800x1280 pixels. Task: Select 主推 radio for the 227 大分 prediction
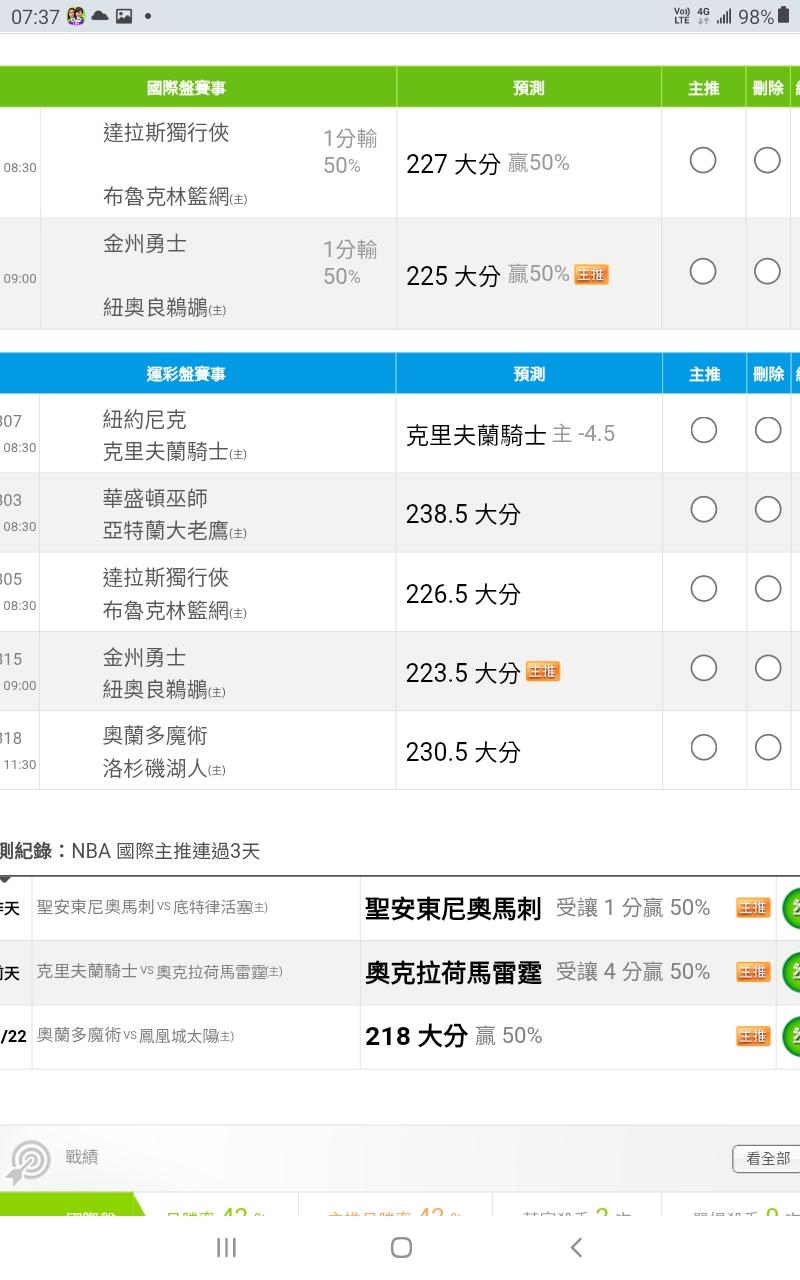[703, 161]
